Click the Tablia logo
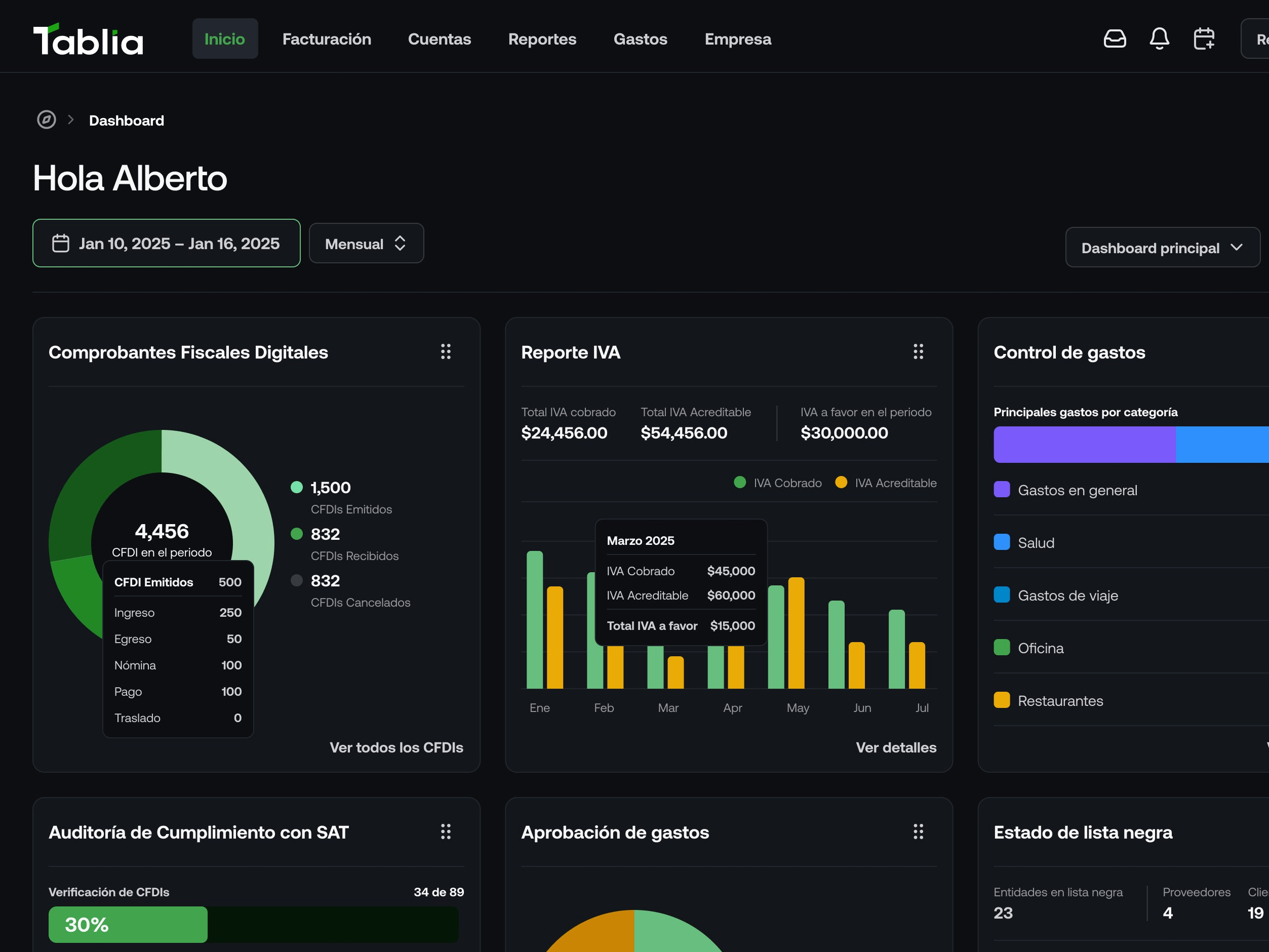The height and width of the screenshot is (952, 1269). (x=88, y=39)
